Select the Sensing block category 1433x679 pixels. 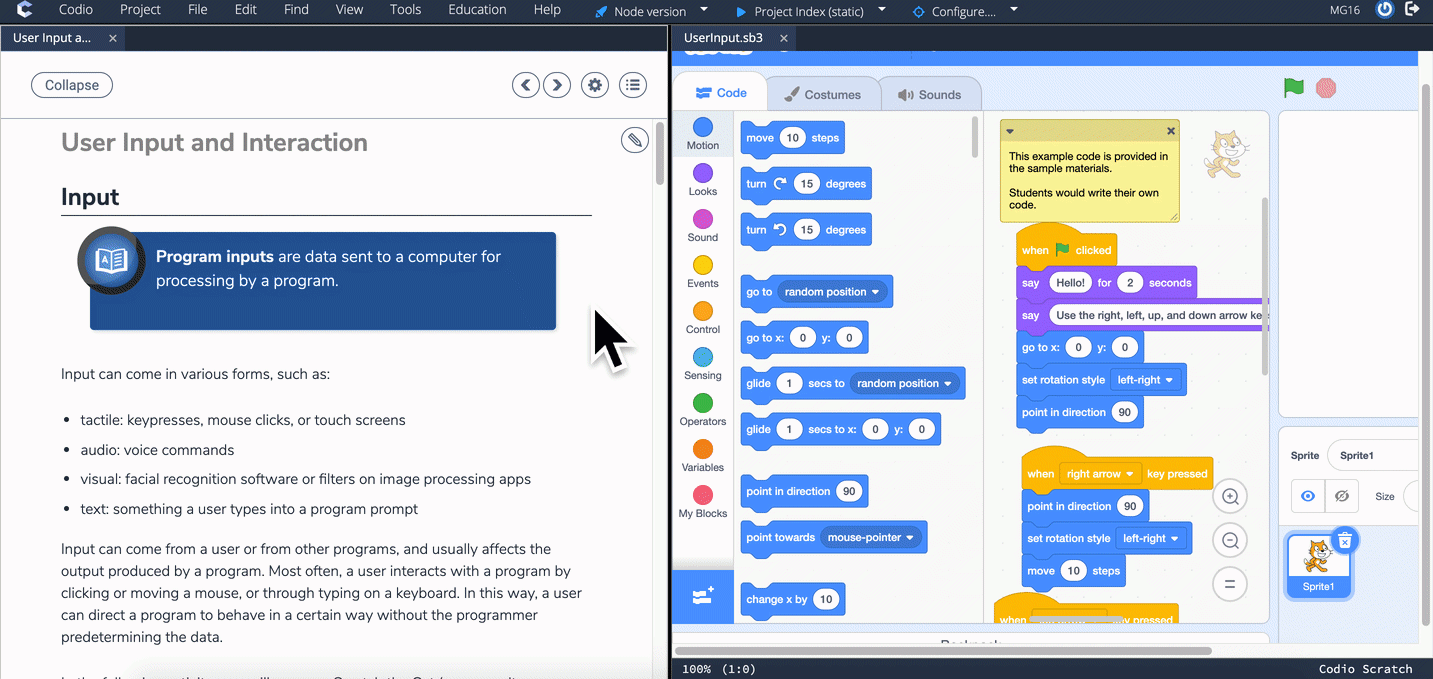pyautogui.click(x=703, y=364)
